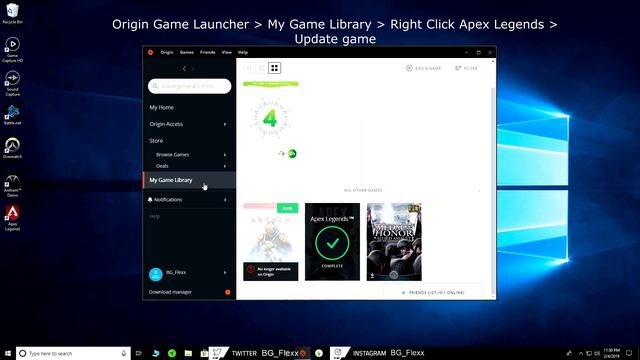Open the Help menu in menu bar
Screen dimensions: 640x360
click(x=243, y=52)
